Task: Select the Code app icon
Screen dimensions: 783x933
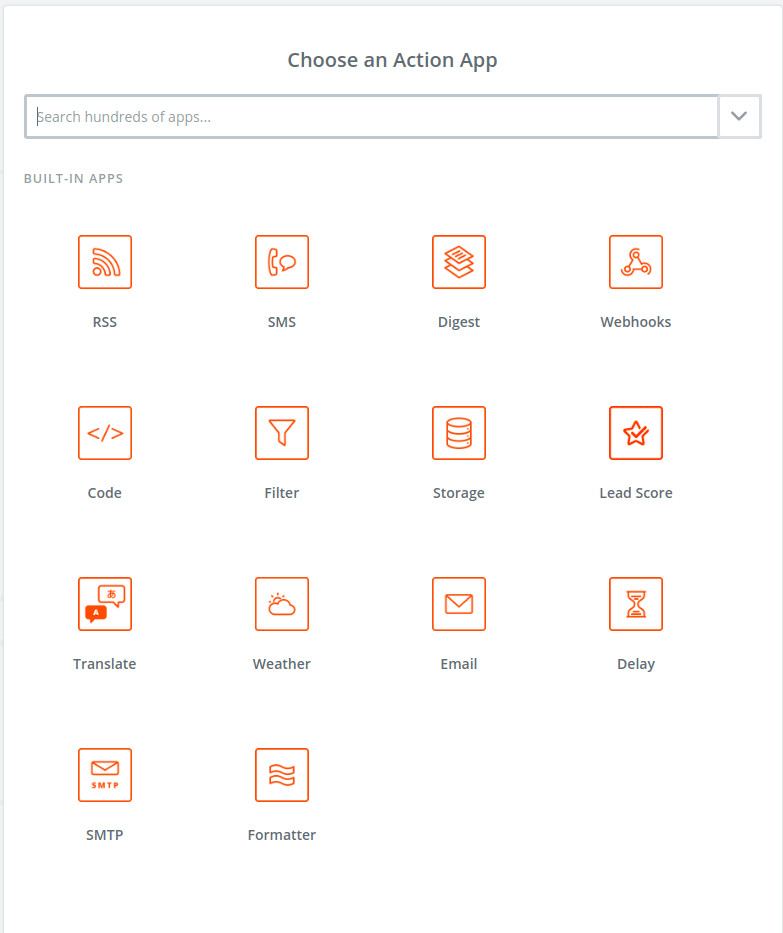Action: [105, 433]
